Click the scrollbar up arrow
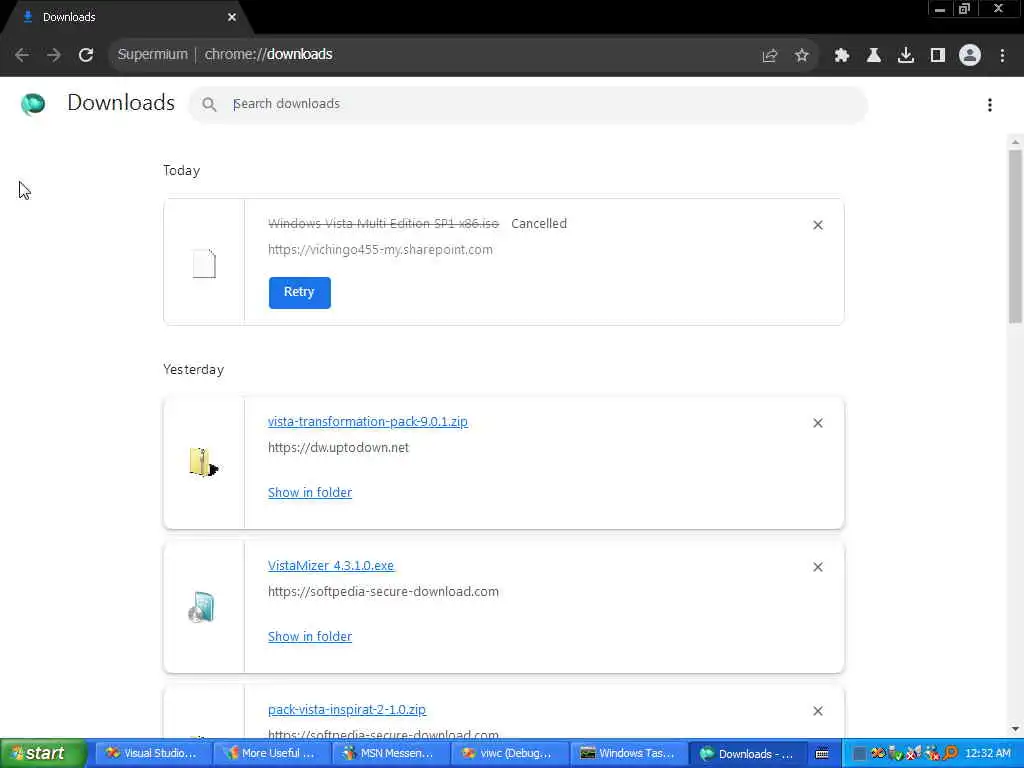The height and width of the screenshot is (768, 1024). coord(1015,142)
